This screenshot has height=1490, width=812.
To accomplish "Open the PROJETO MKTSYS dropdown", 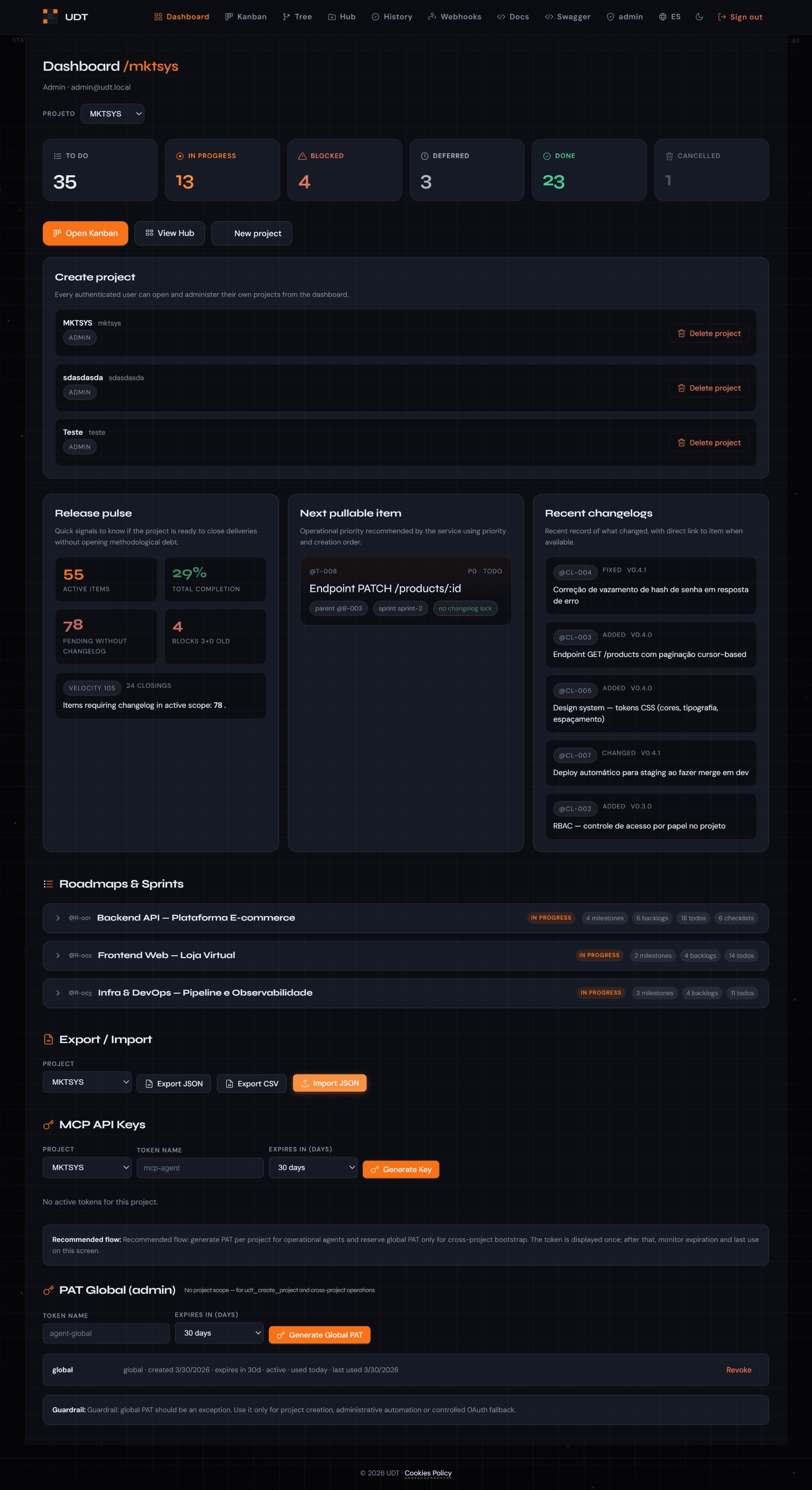I will (113, 113).
